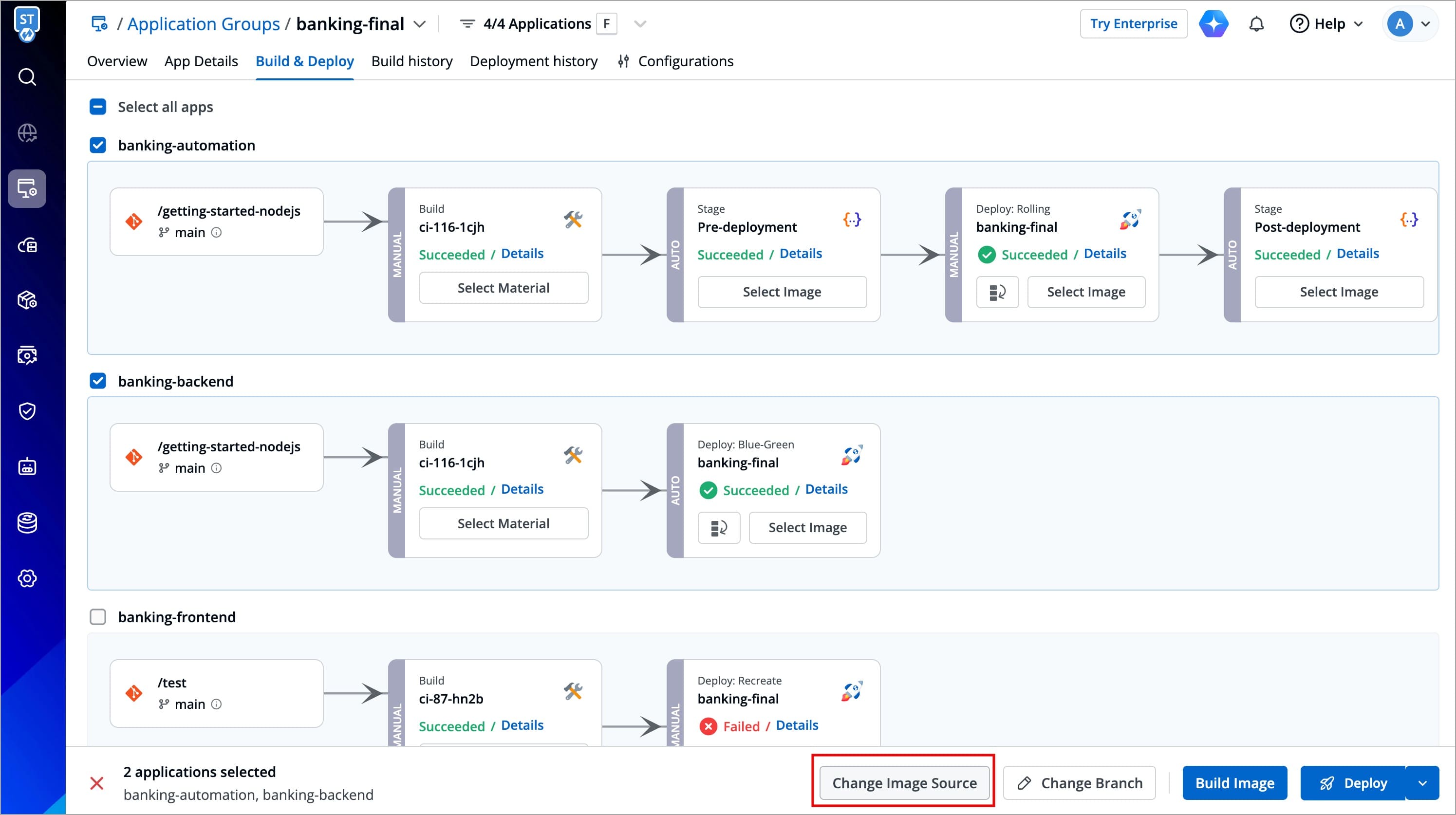Click the Security shield icon in sidebar
The height and width of the screenshot is (815, 1456).
point(27,411)
